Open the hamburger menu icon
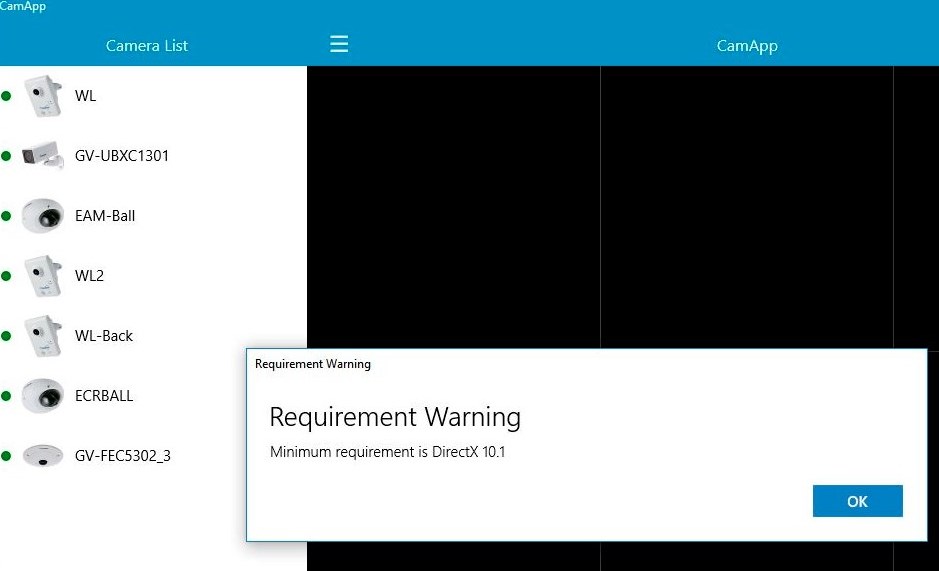This screenshot has width=939, height=571. coord(339,44)
